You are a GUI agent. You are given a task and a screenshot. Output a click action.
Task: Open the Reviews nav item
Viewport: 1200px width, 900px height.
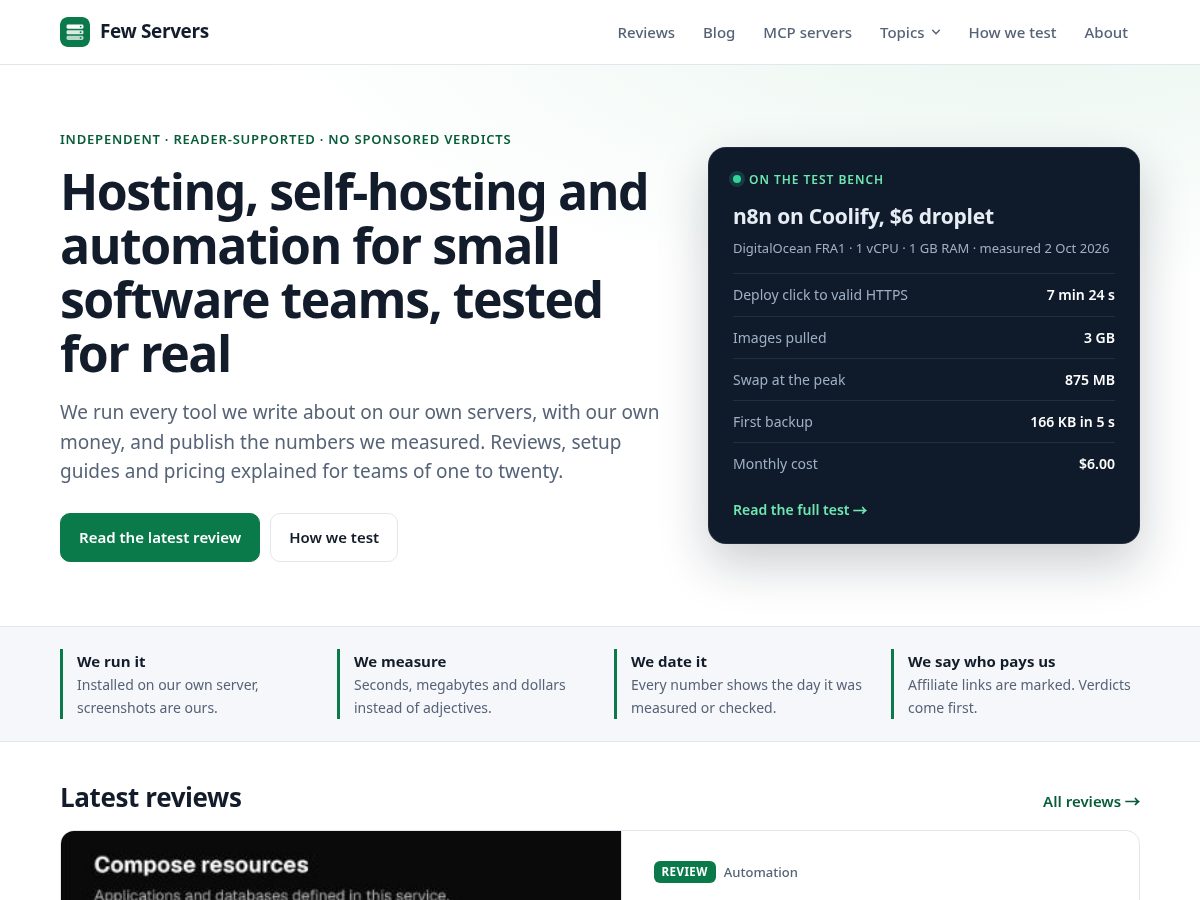pos(646,33)
